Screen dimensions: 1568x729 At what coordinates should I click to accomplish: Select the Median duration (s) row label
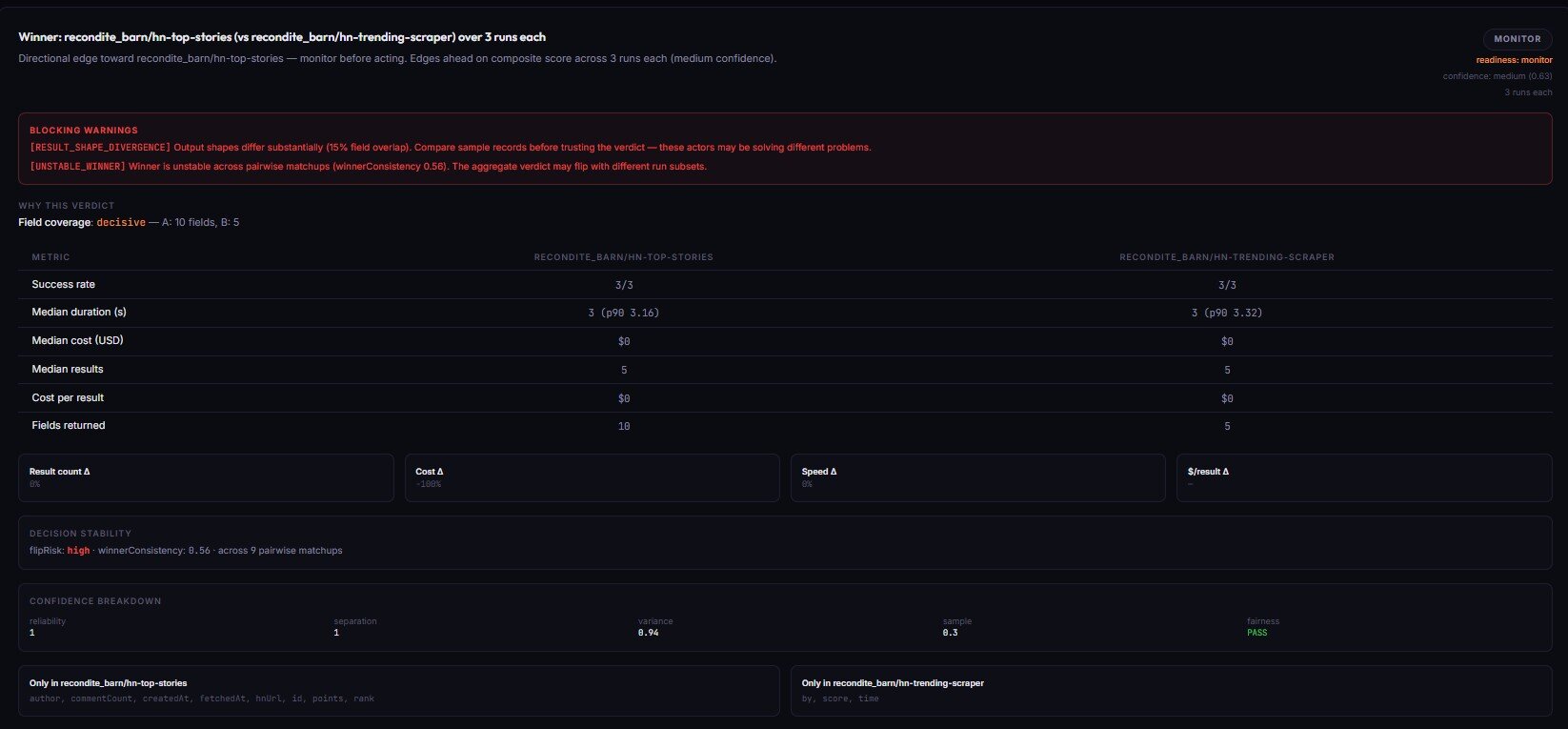79,313
